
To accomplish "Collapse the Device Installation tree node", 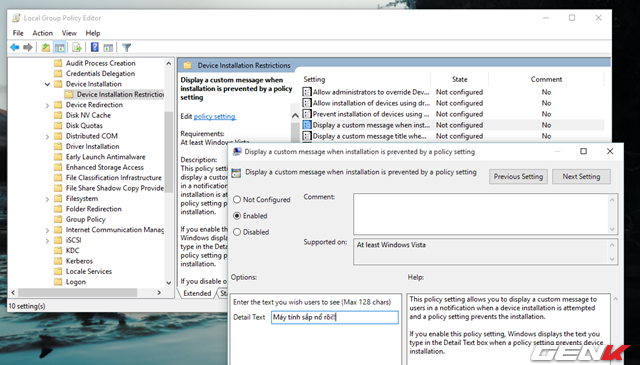I will [x=47, y=84].
